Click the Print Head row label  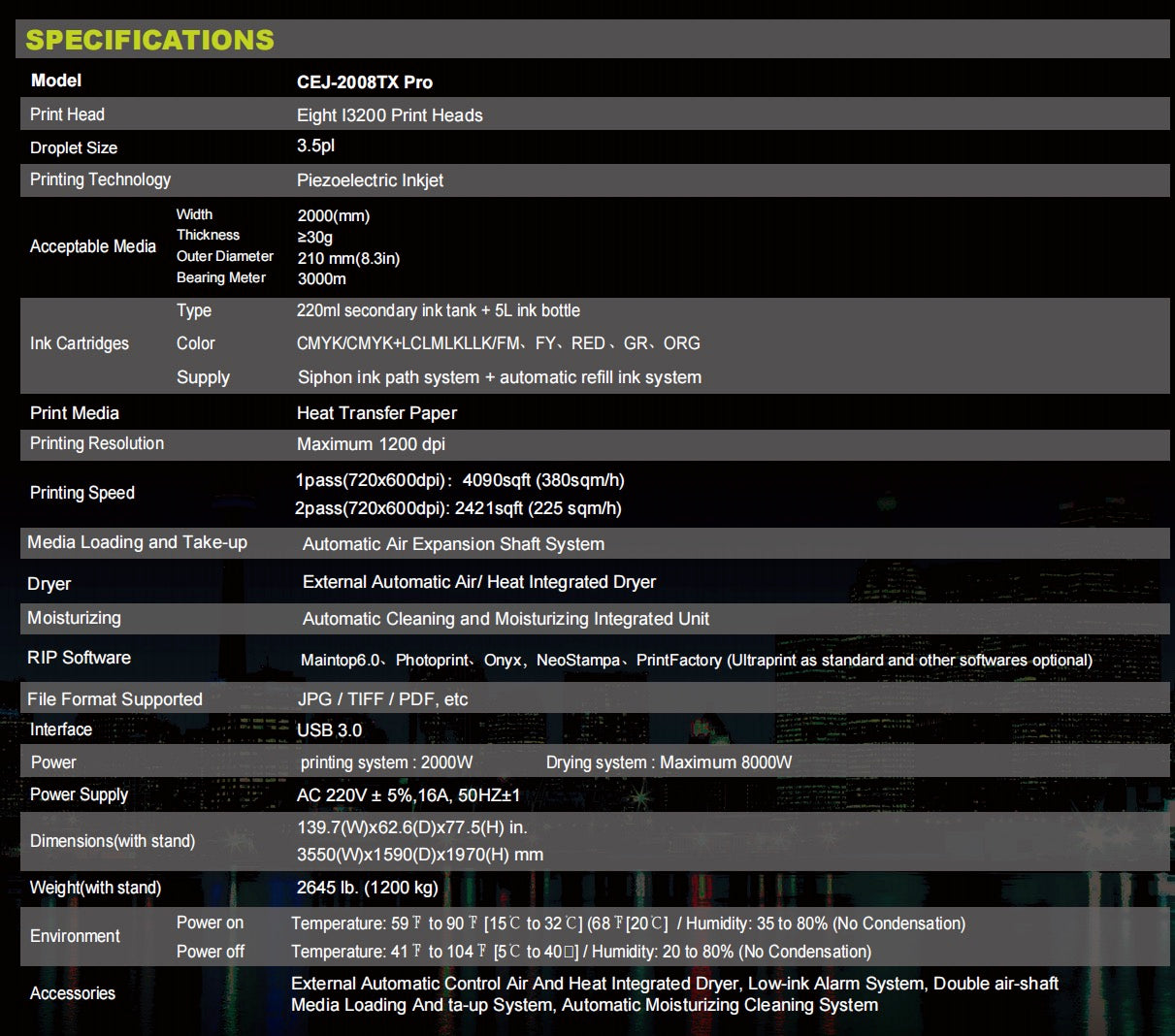[67, 114]
